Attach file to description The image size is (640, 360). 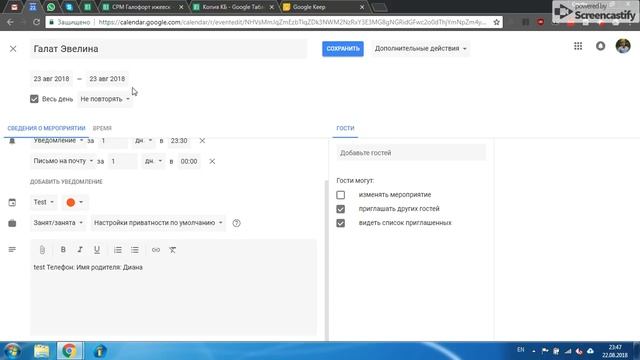click(x=42, y=250)
